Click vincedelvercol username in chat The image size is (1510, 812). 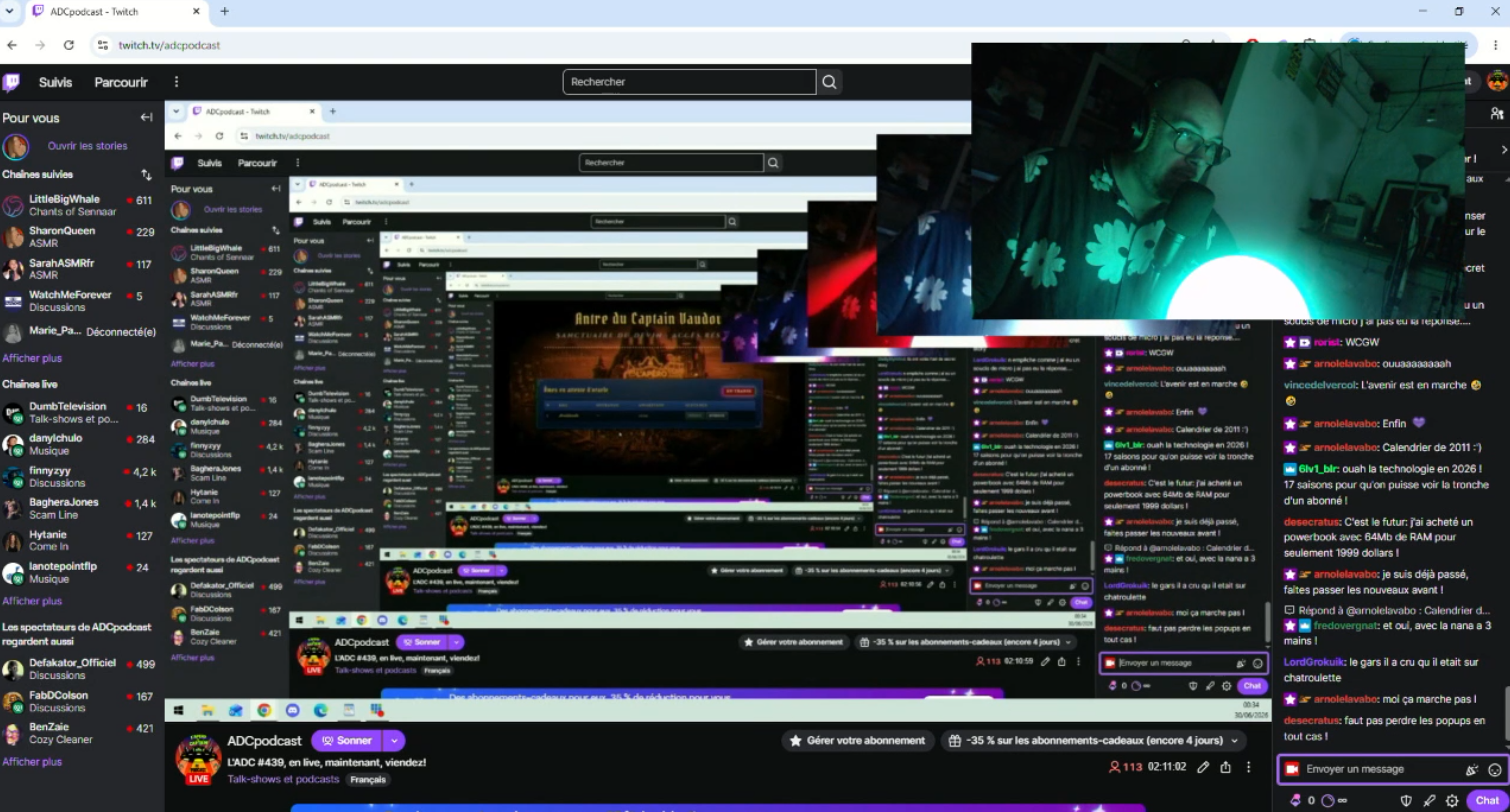point(1319,385)
